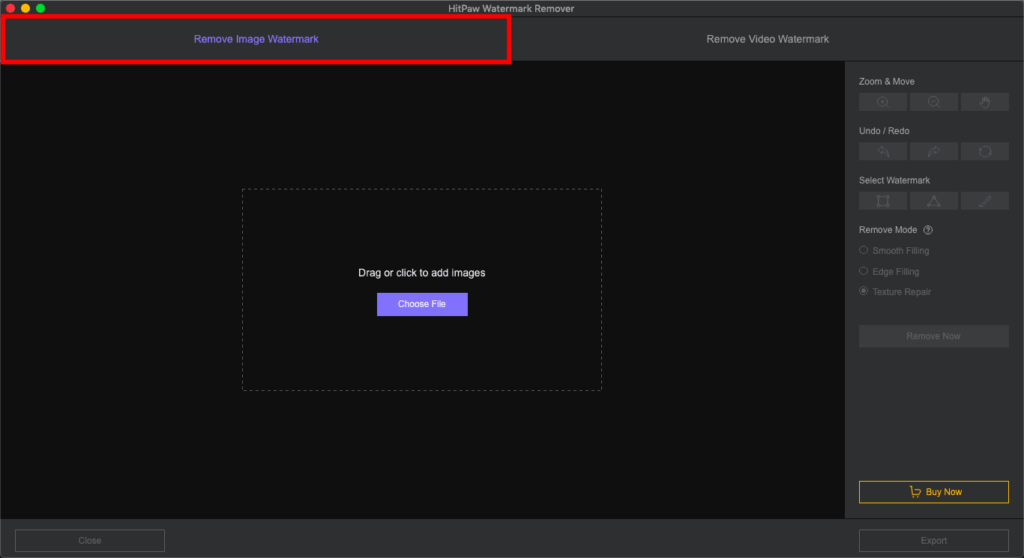Click the Close button at bottom
Viewport: 1024px width, 558px height.
pos(89,540)
